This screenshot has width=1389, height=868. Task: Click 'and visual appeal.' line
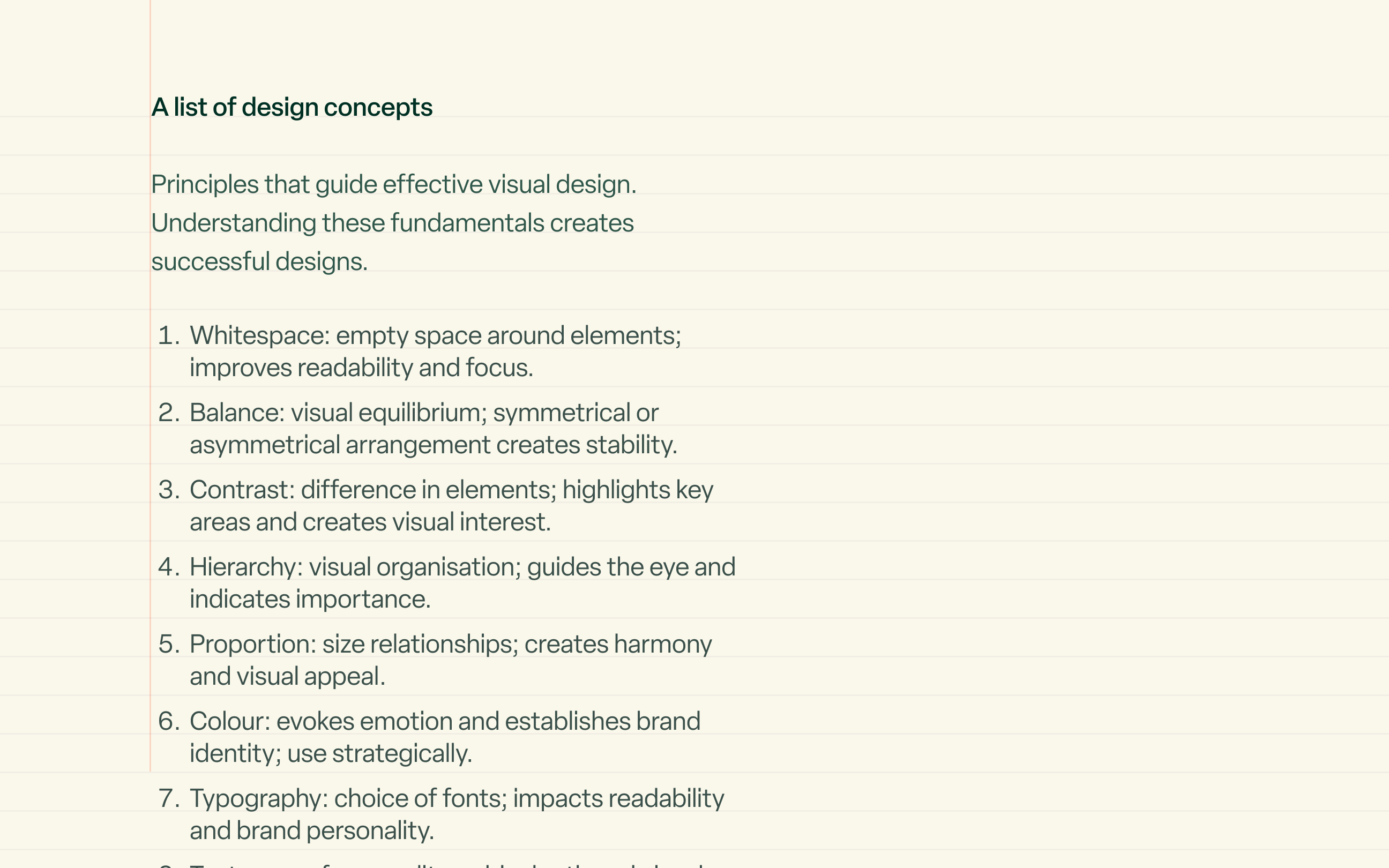[288, 676]
